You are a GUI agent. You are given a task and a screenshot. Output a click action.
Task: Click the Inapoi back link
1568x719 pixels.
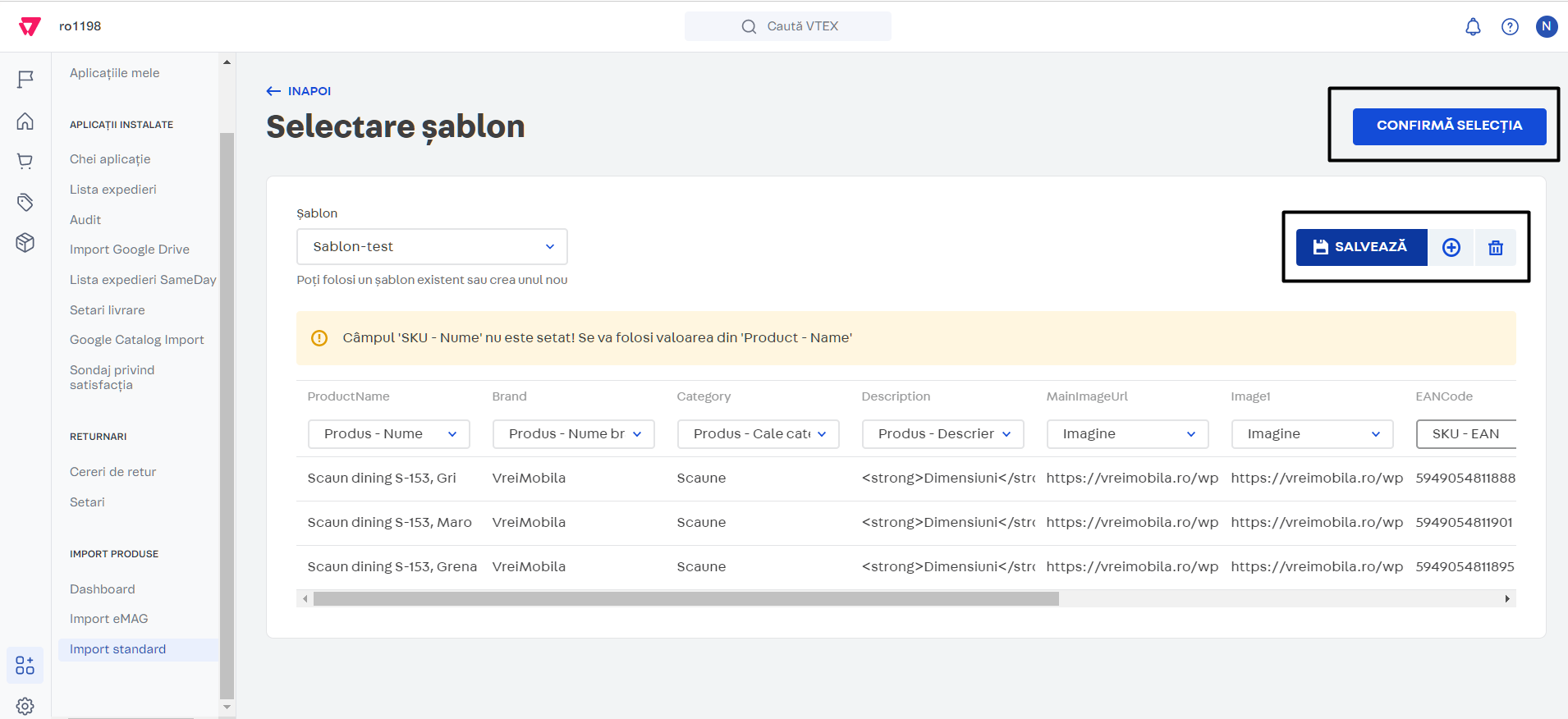299,91
